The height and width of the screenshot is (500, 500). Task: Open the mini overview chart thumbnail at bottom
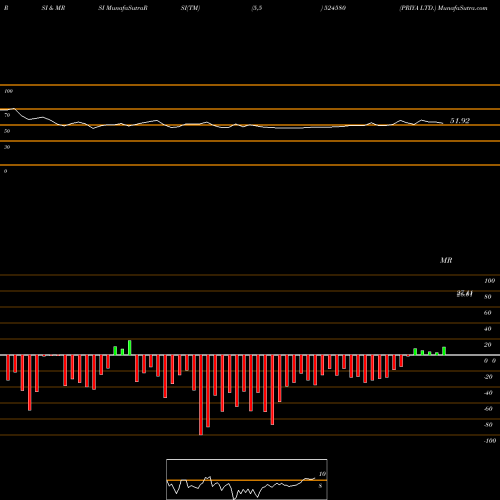[x=247, y=479]
